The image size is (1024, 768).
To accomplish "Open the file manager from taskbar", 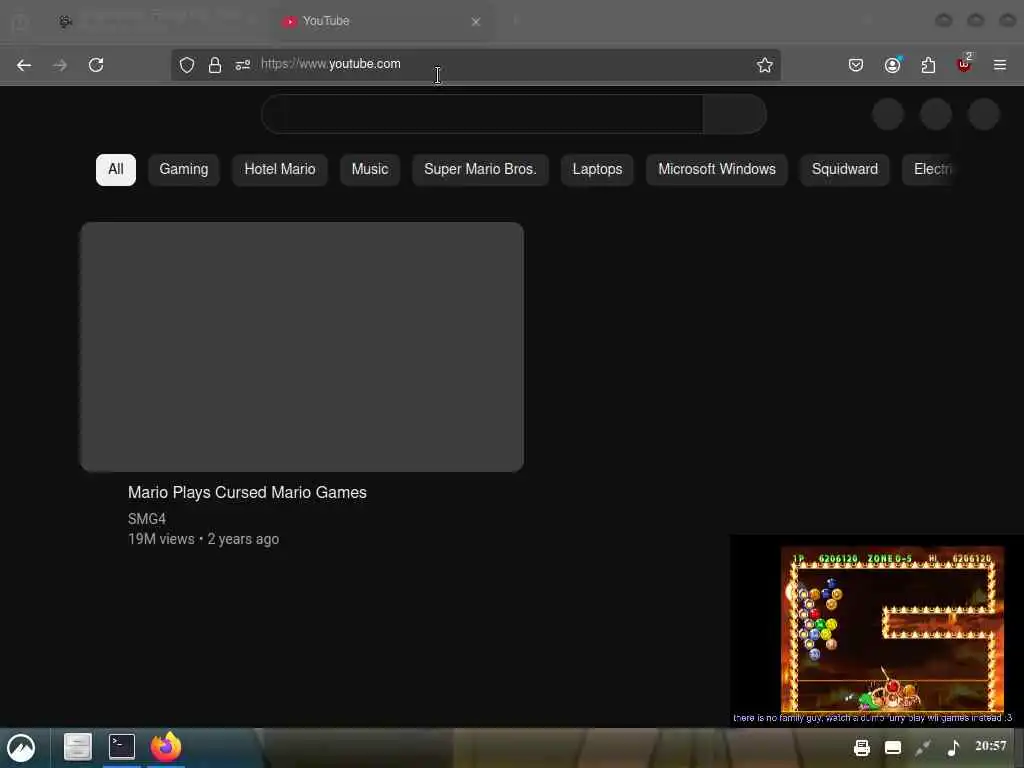I will coord(78,747).
